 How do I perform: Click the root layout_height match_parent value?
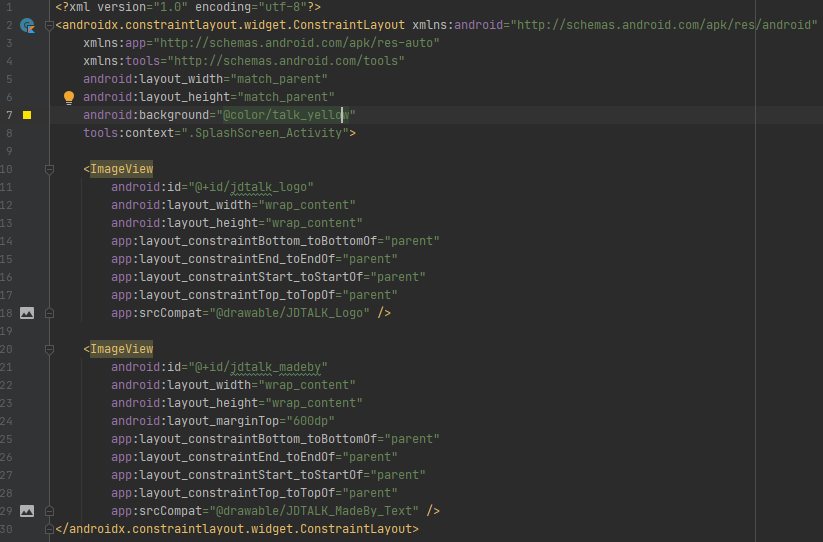(286, 97)
